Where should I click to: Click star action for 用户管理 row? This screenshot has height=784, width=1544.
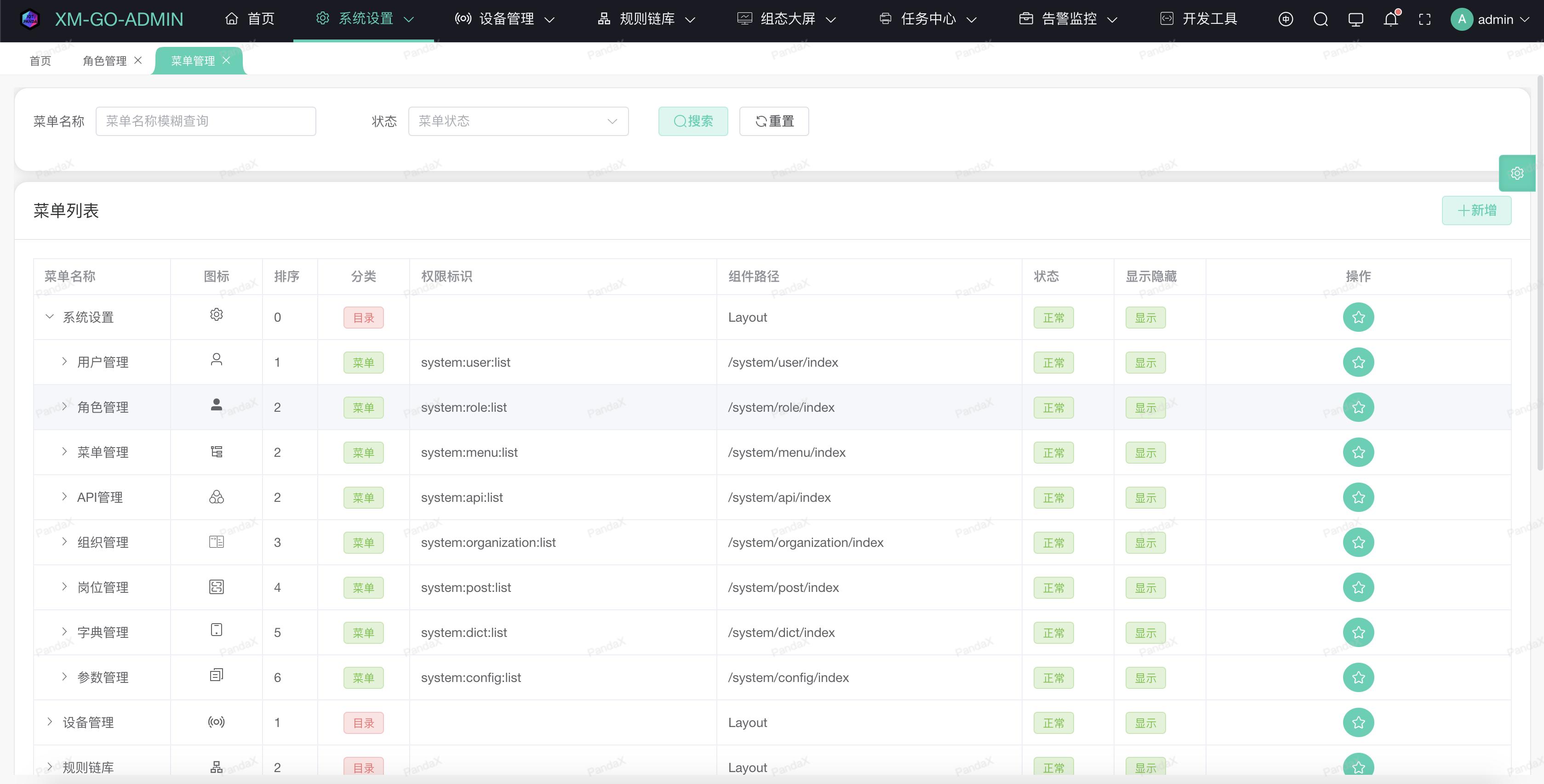pos(1358,362)
